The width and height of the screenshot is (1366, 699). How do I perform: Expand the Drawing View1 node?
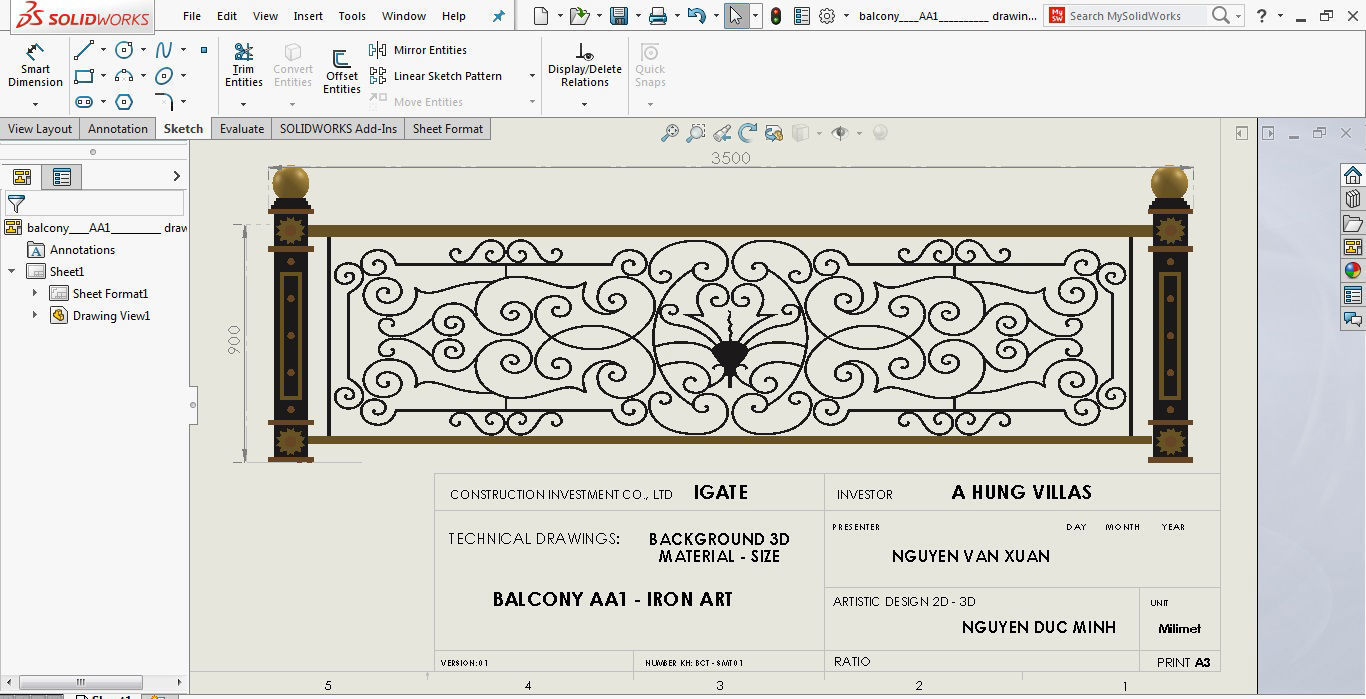pyautogui.click(x=35, y=315)
